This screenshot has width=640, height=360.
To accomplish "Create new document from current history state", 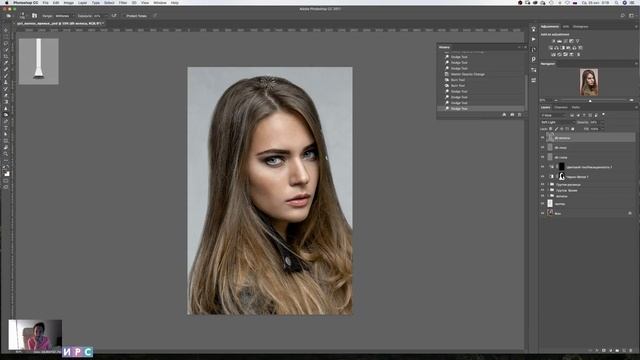I will point(504,115).
